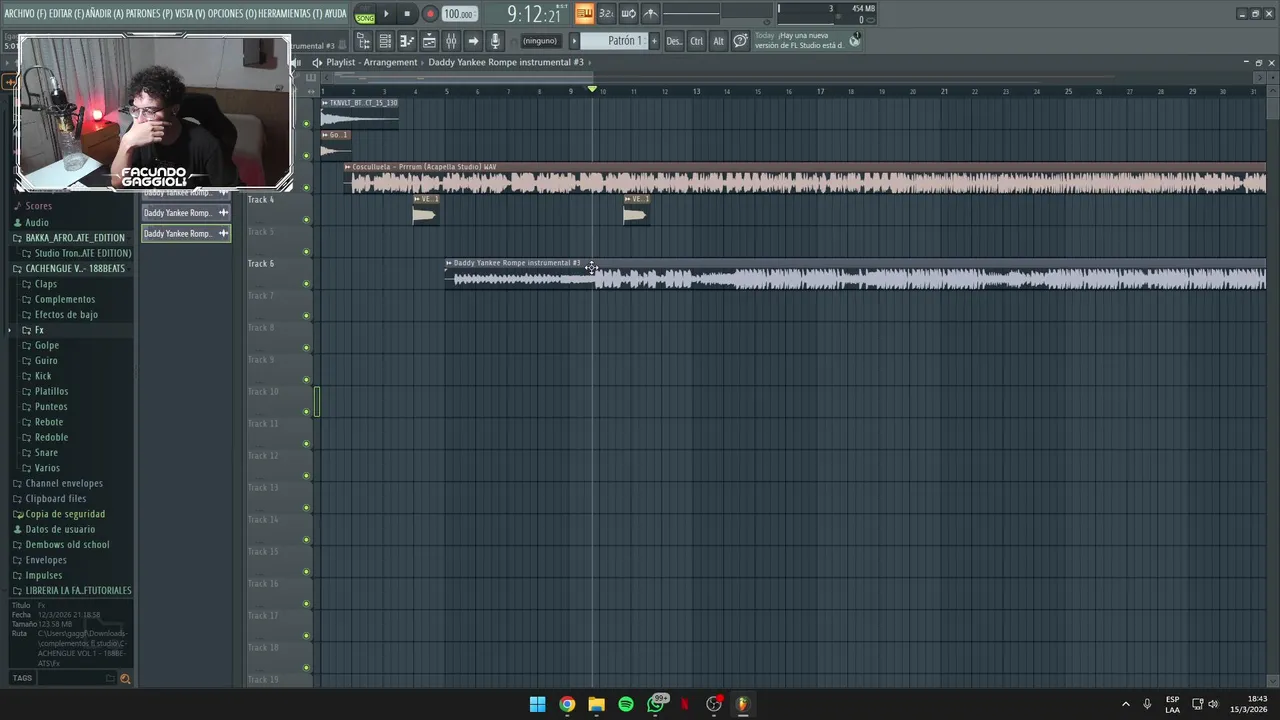The height and width of the screenshot is (720, 1280).
Task: Start playback with the Play button
Action: (x=386, y=14)
